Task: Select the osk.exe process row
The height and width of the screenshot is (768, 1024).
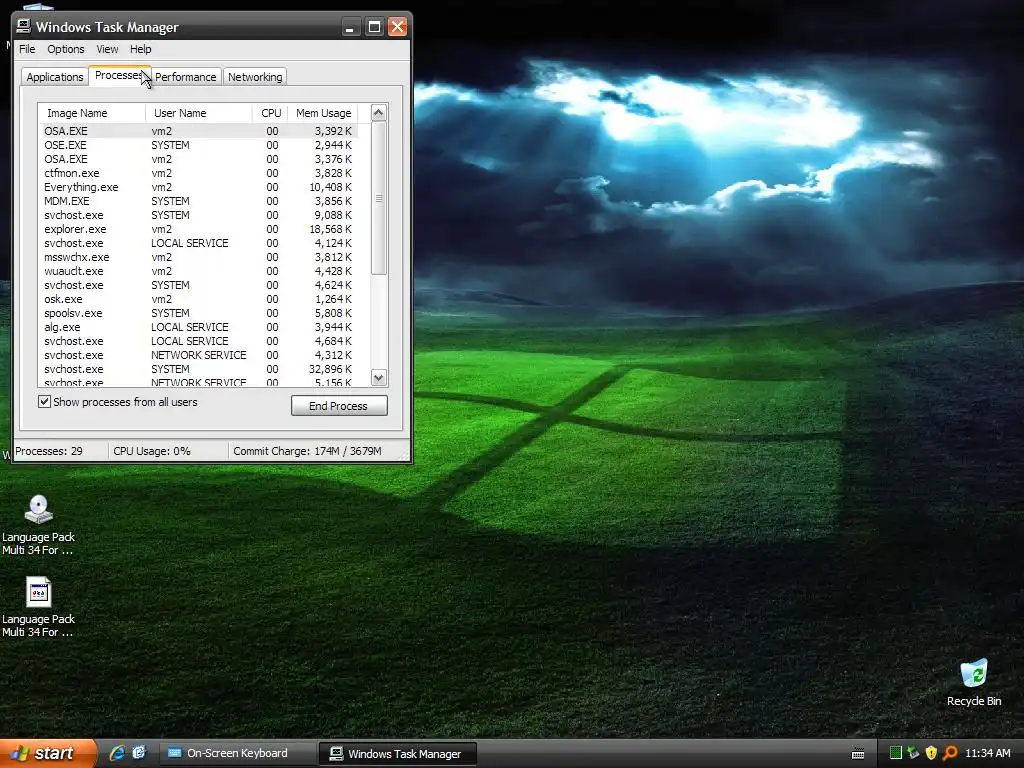Action: click(199, 299)
